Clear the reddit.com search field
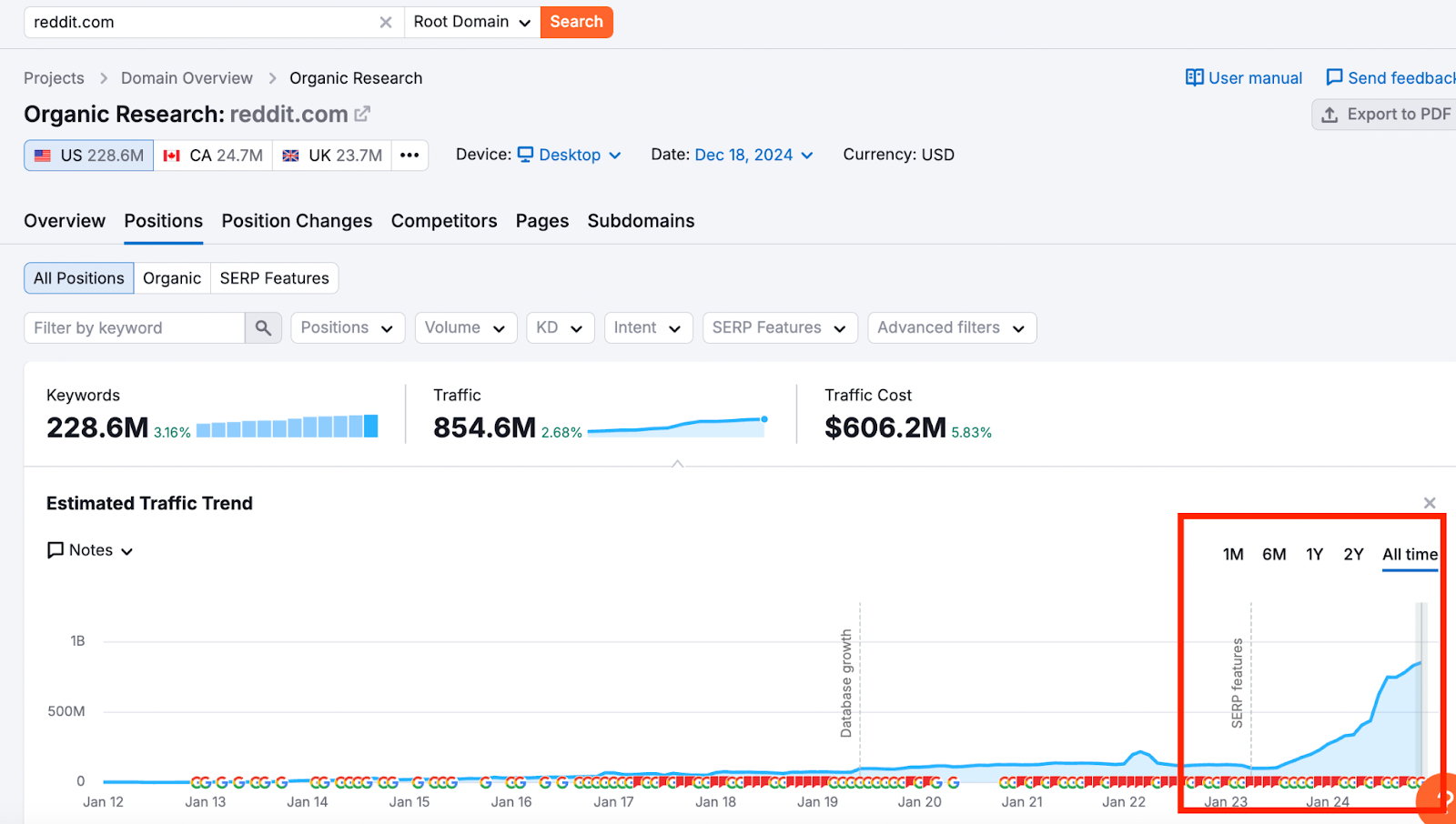1456x824 pixels. [386, 22]
